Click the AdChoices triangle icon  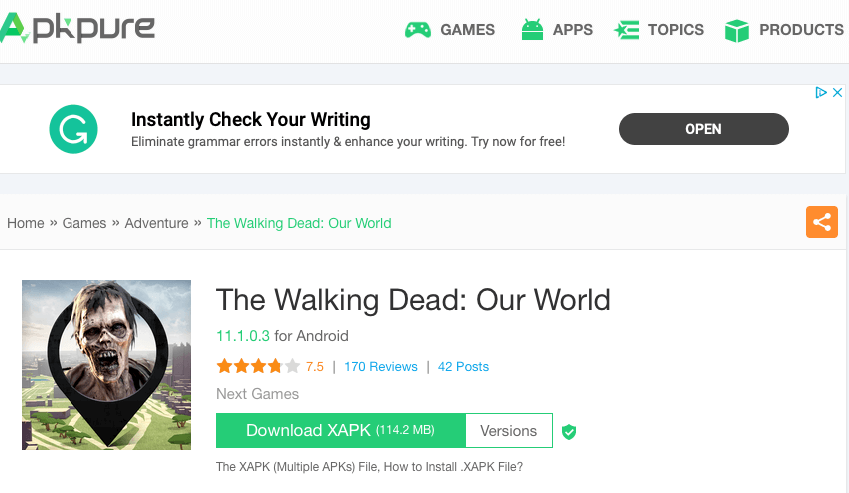click(821, 93)
